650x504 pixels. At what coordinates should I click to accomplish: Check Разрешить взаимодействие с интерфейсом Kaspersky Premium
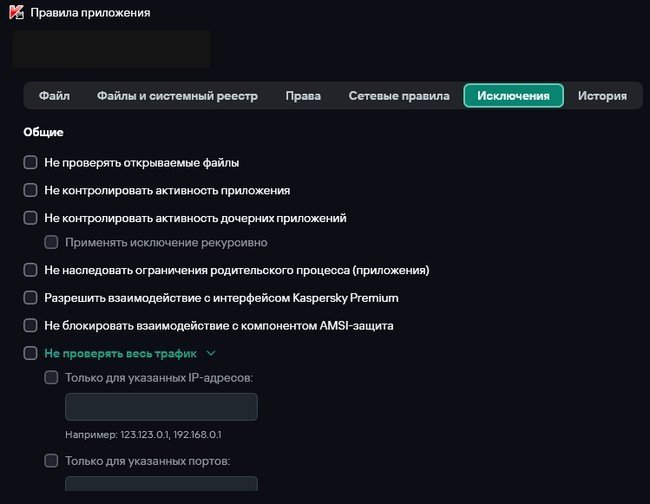tap(30, 298)
